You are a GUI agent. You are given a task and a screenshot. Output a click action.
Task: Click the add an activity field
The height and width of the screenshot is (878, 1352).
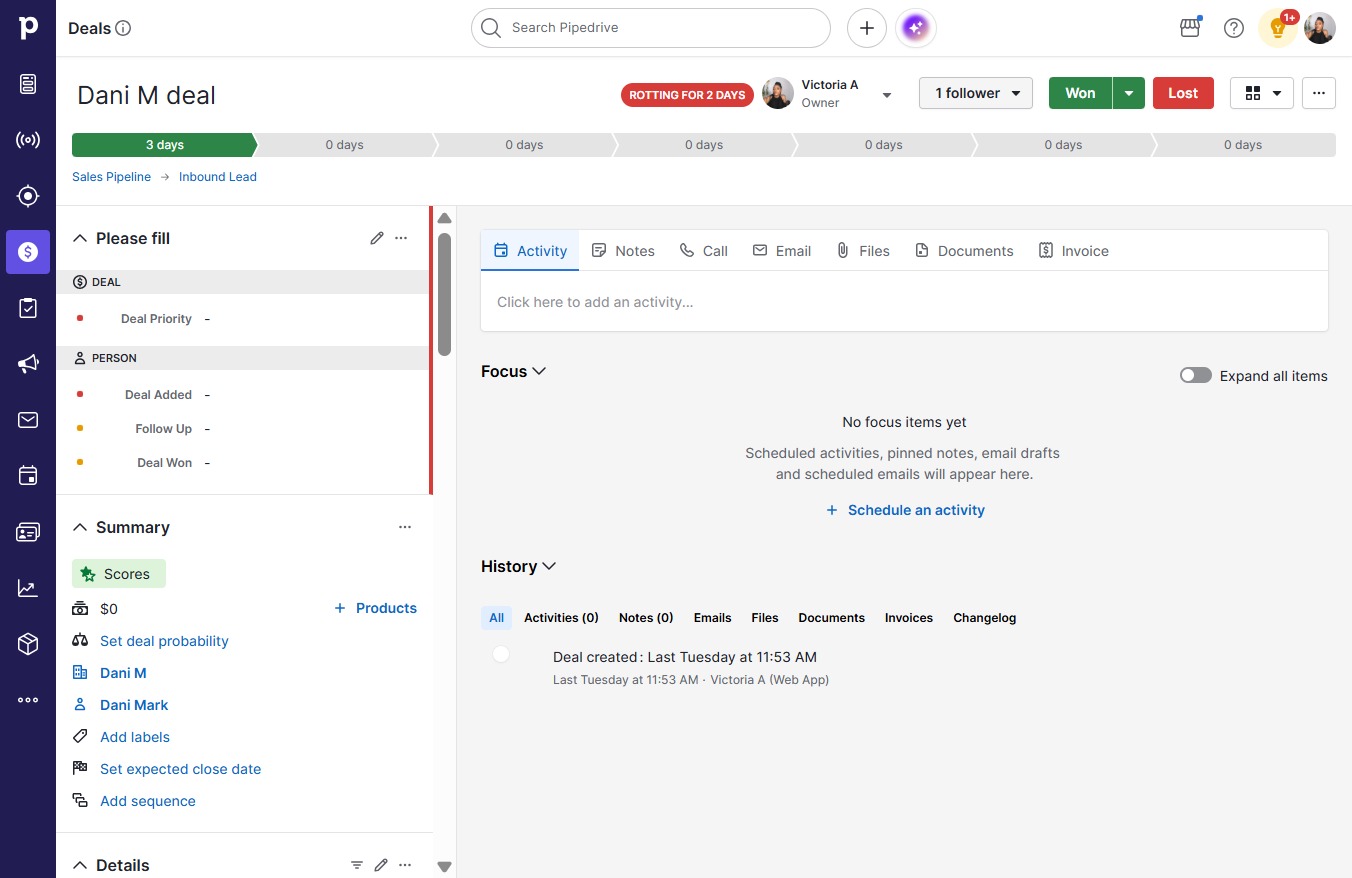click(x=904, y=302)
